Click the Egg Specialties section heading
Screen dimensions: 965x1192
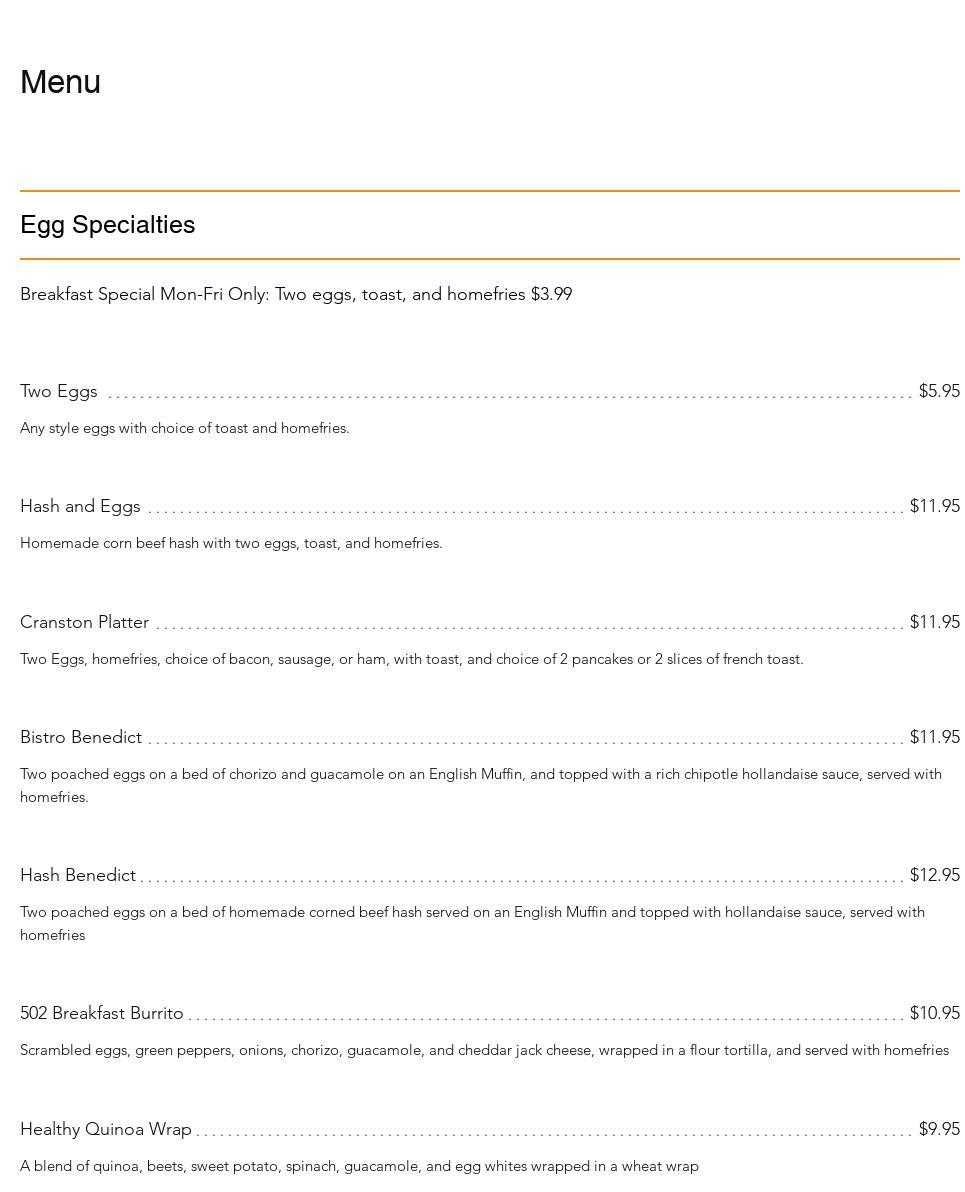(x=107, y=225)
